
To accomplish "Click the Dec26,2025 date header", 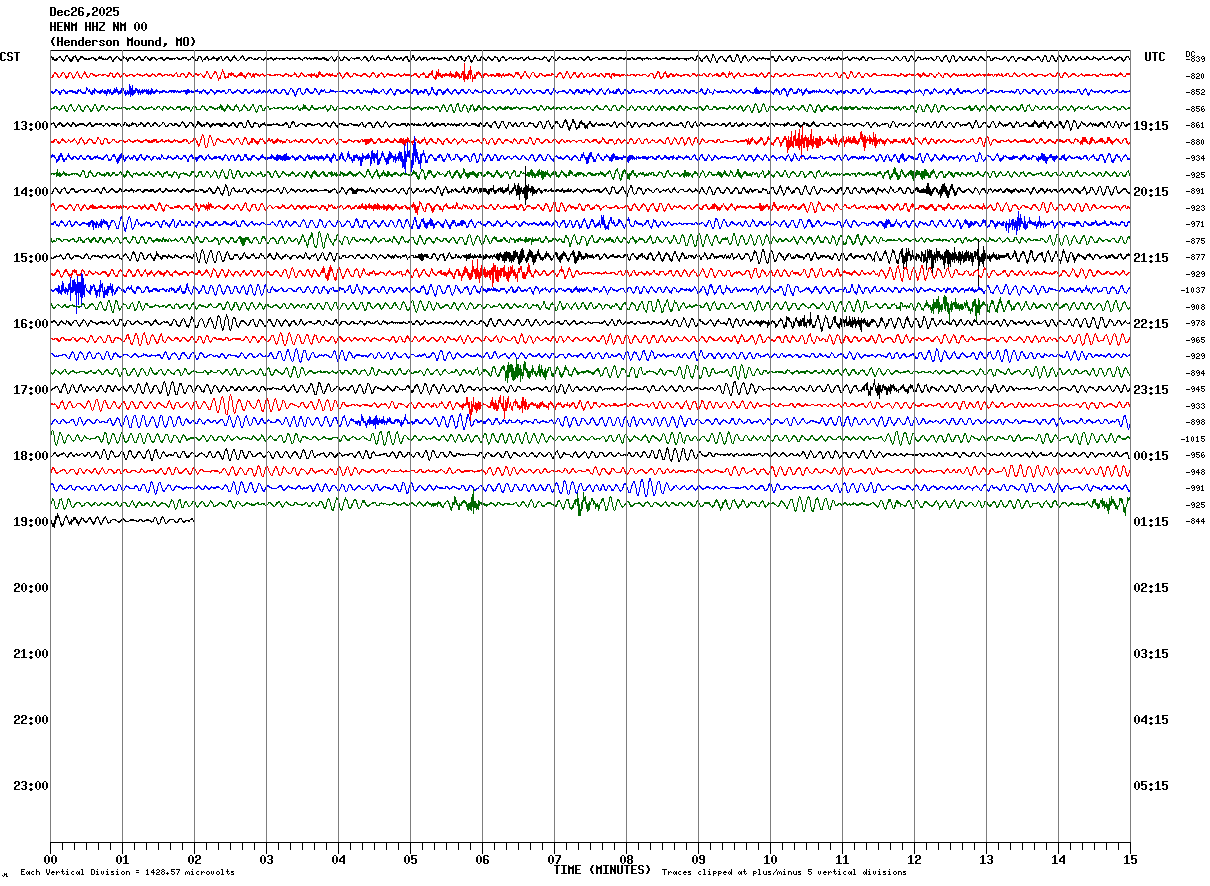I will coord(84,12).
